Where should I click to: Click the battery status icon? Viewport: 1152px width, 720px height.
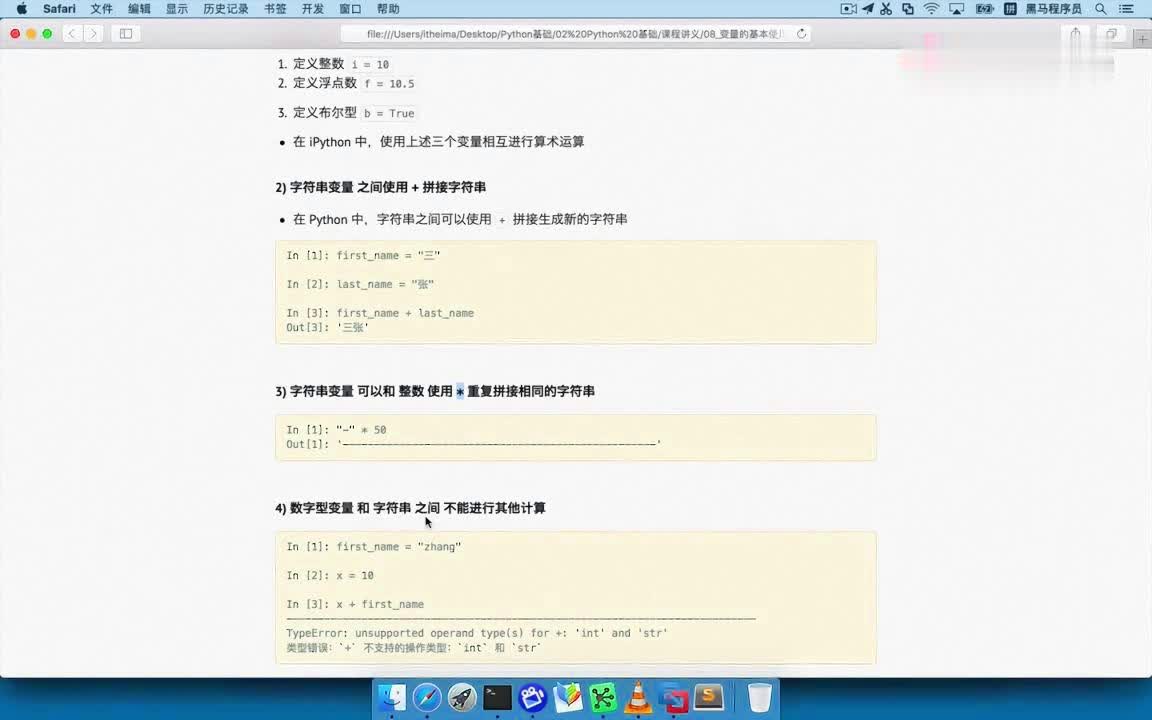click(x=984, y=9)
